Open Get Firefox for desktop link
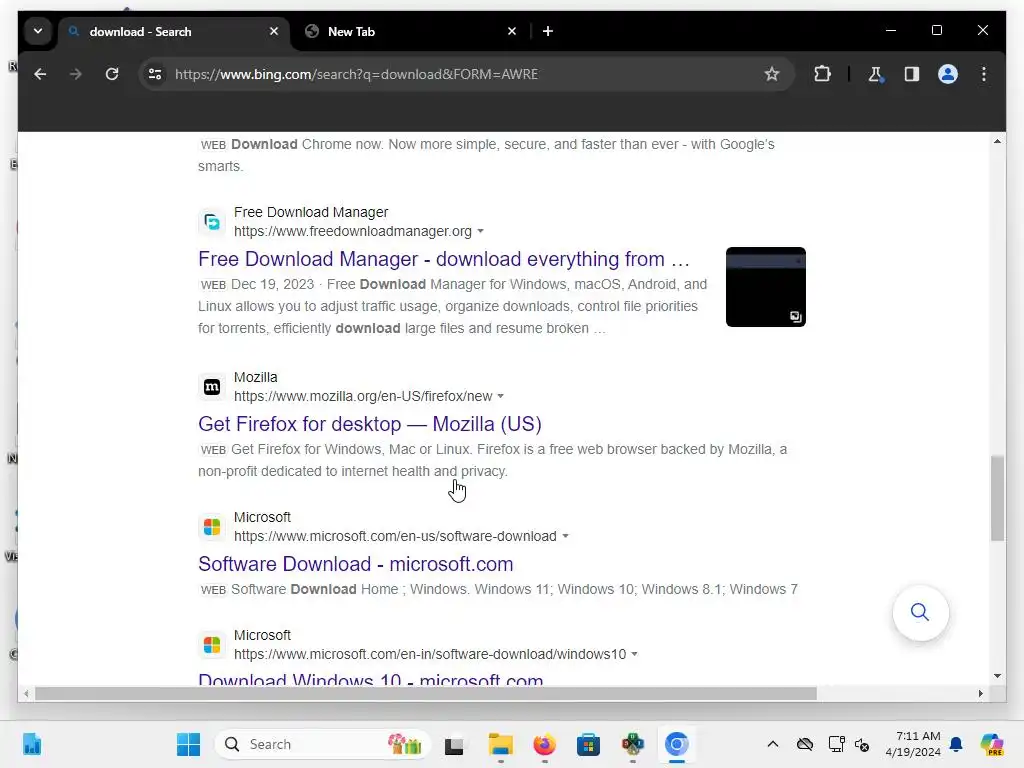The width and height of the screenshot is (1024, 768). pyautogui.click(x=370, y=424)
